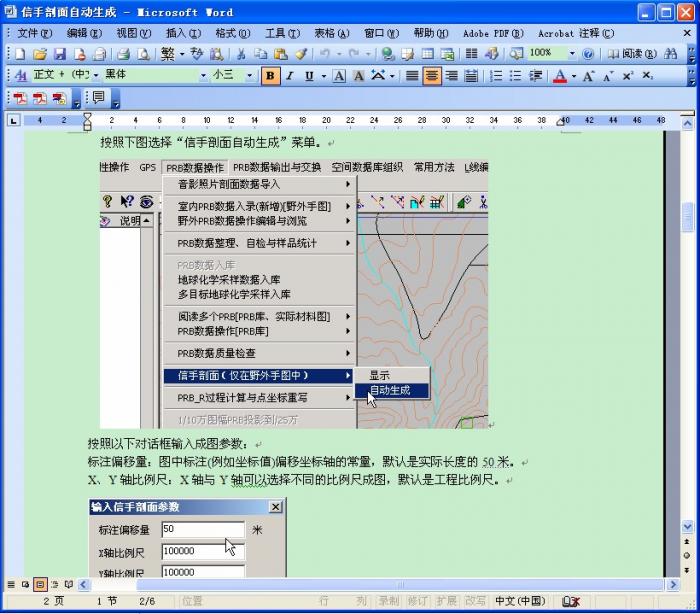Image resolution: width=700 pixels, height=614 pixels.
Task: Click the Print icon
Action: pyautogui.click(x=123, y=53)
